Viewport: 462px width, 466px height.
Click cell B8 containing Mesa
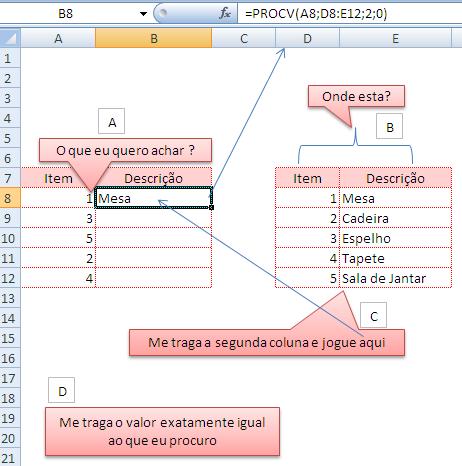pyautogui.click(x=154, y=198)
